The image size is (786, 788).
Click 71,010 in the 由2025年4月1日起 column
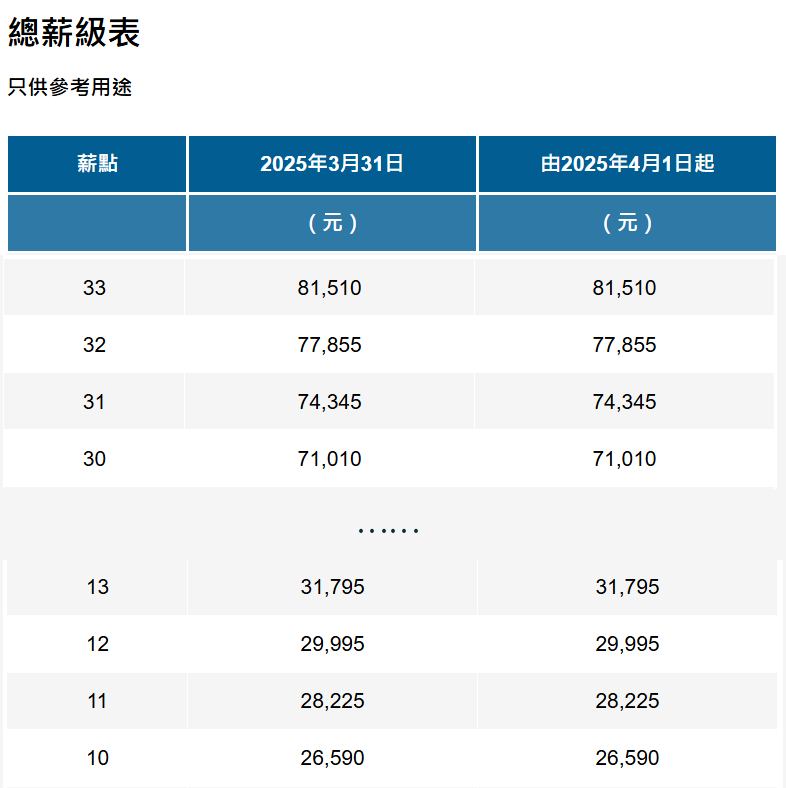pos(624,459)
